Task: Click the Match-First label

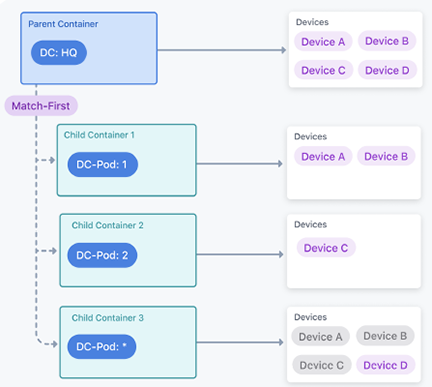Action: [41, 106]
